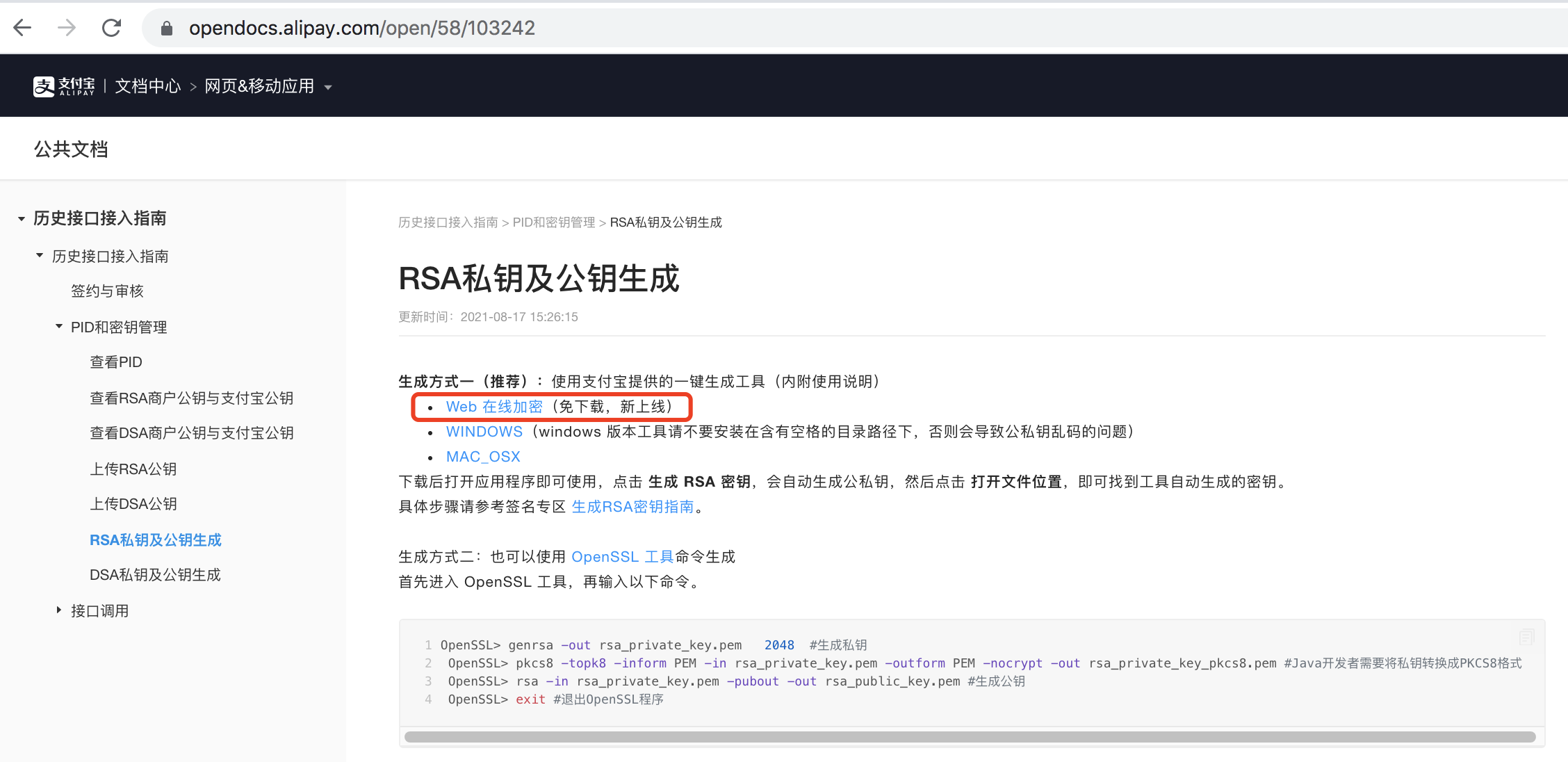Open 查看PID sidebar page
Viewport: 1568px width, 762px height.
tap(116, 362)
